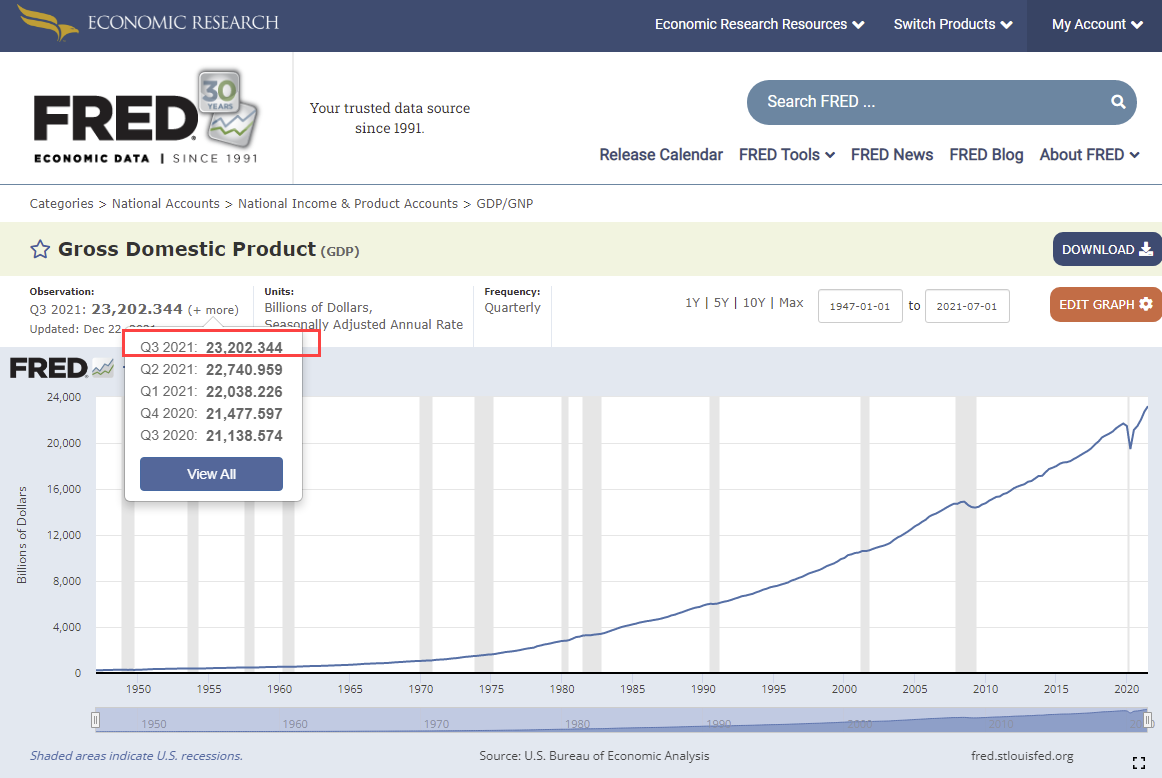Open the Edit Graph panel
This screenshot has height=778, width=1162.
[1105, 304]
